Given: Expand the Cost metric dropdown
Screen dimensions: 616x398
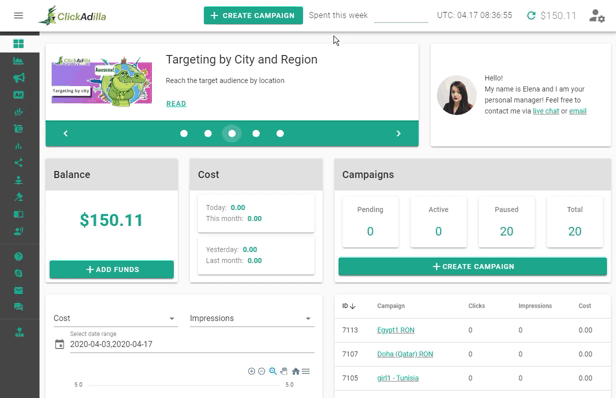Looking at the screenshot, I should (x=116, y=318).
